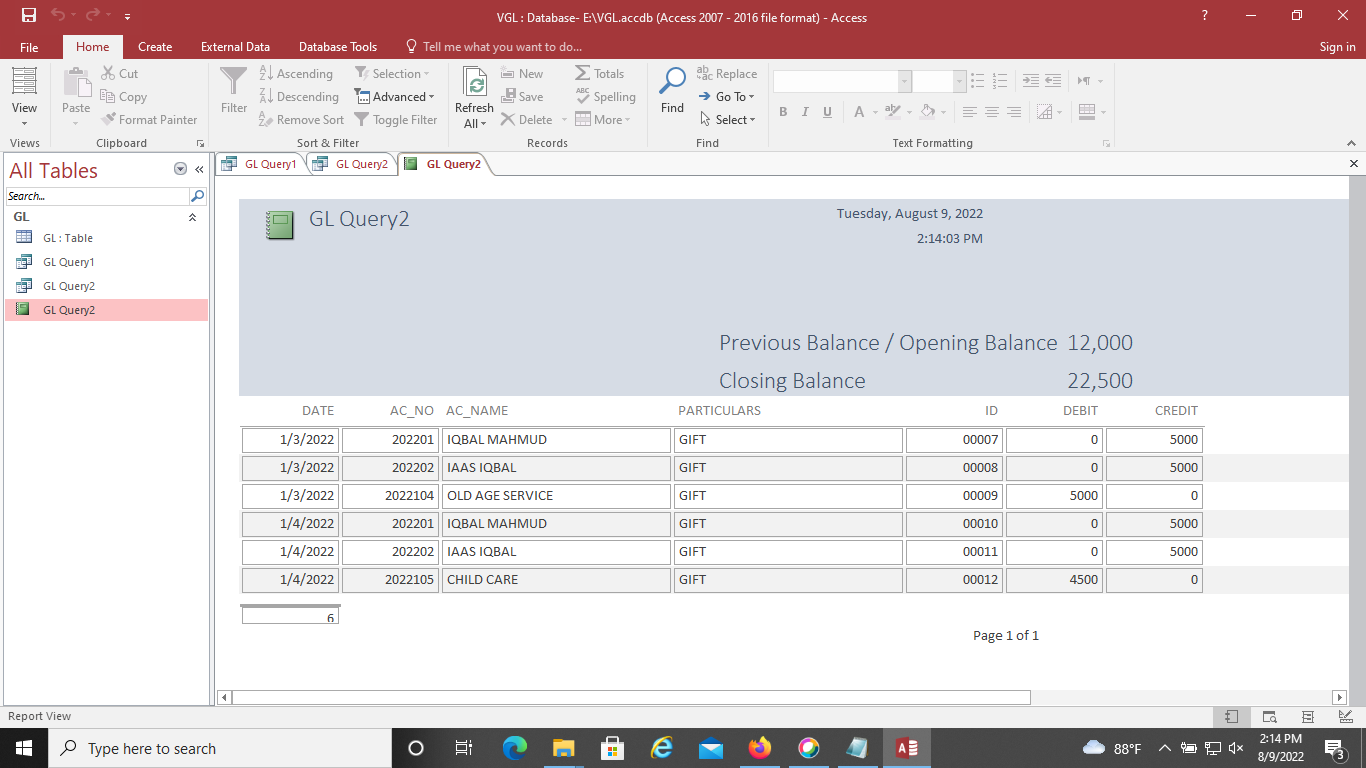Click Save record button
Image resolution: width=1366 pixels, height=768 pixels.
pyautogui.click(x=522, y=97)
